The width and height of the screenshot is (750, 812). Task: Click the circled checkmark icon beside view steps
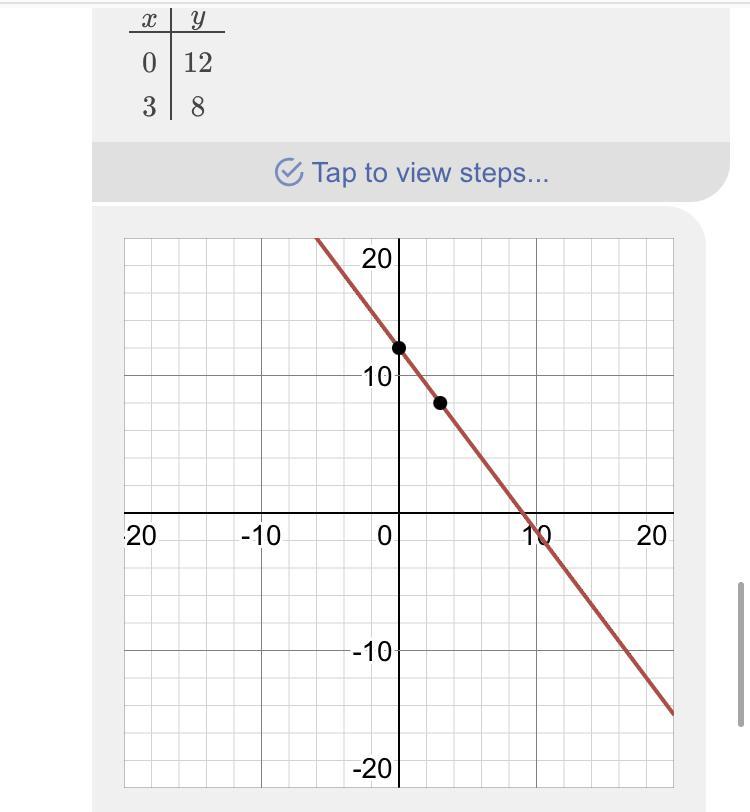tap(288, 173)
